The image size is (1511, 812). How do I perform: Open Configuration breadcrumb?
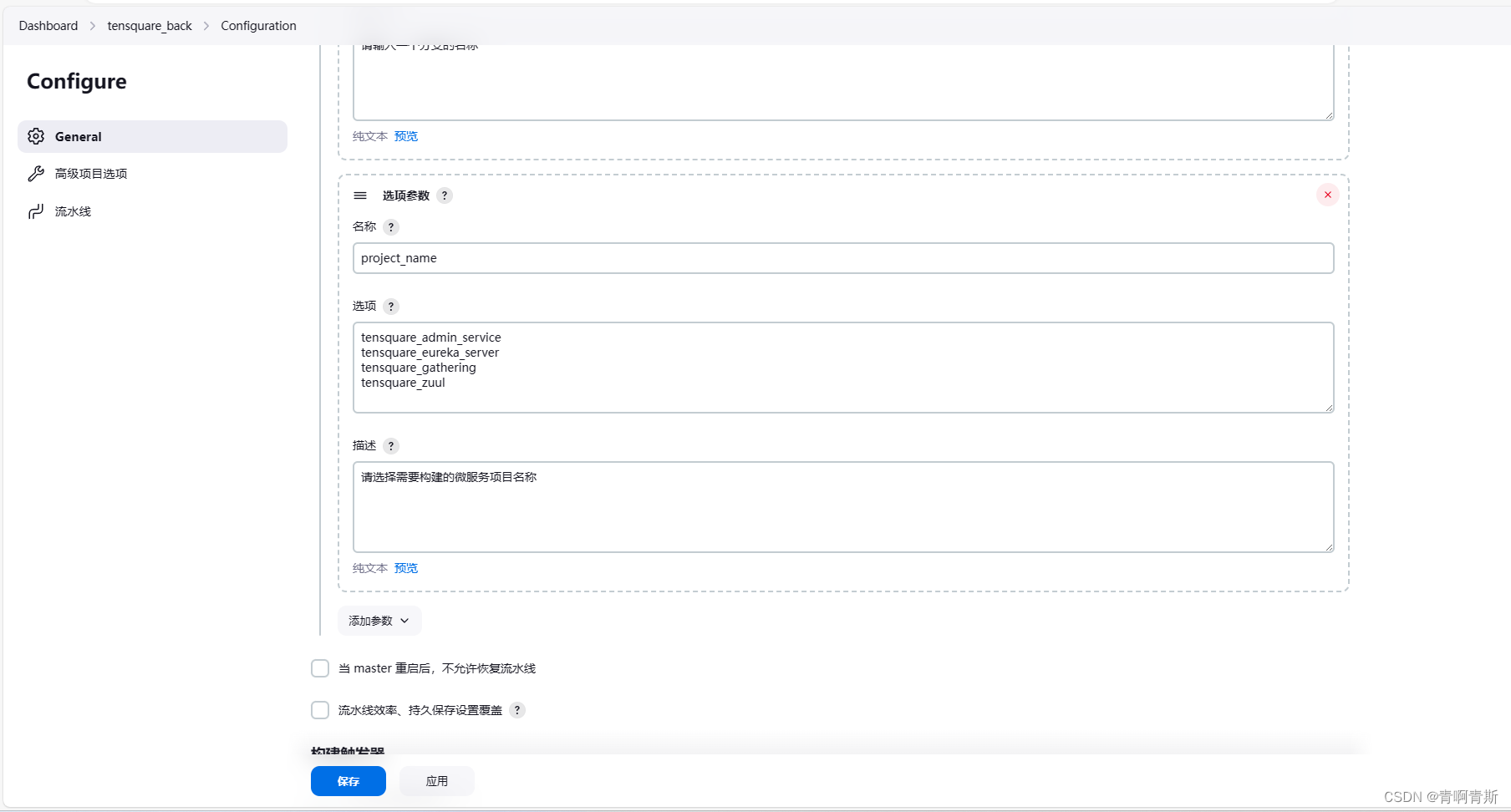click(258, 26)
